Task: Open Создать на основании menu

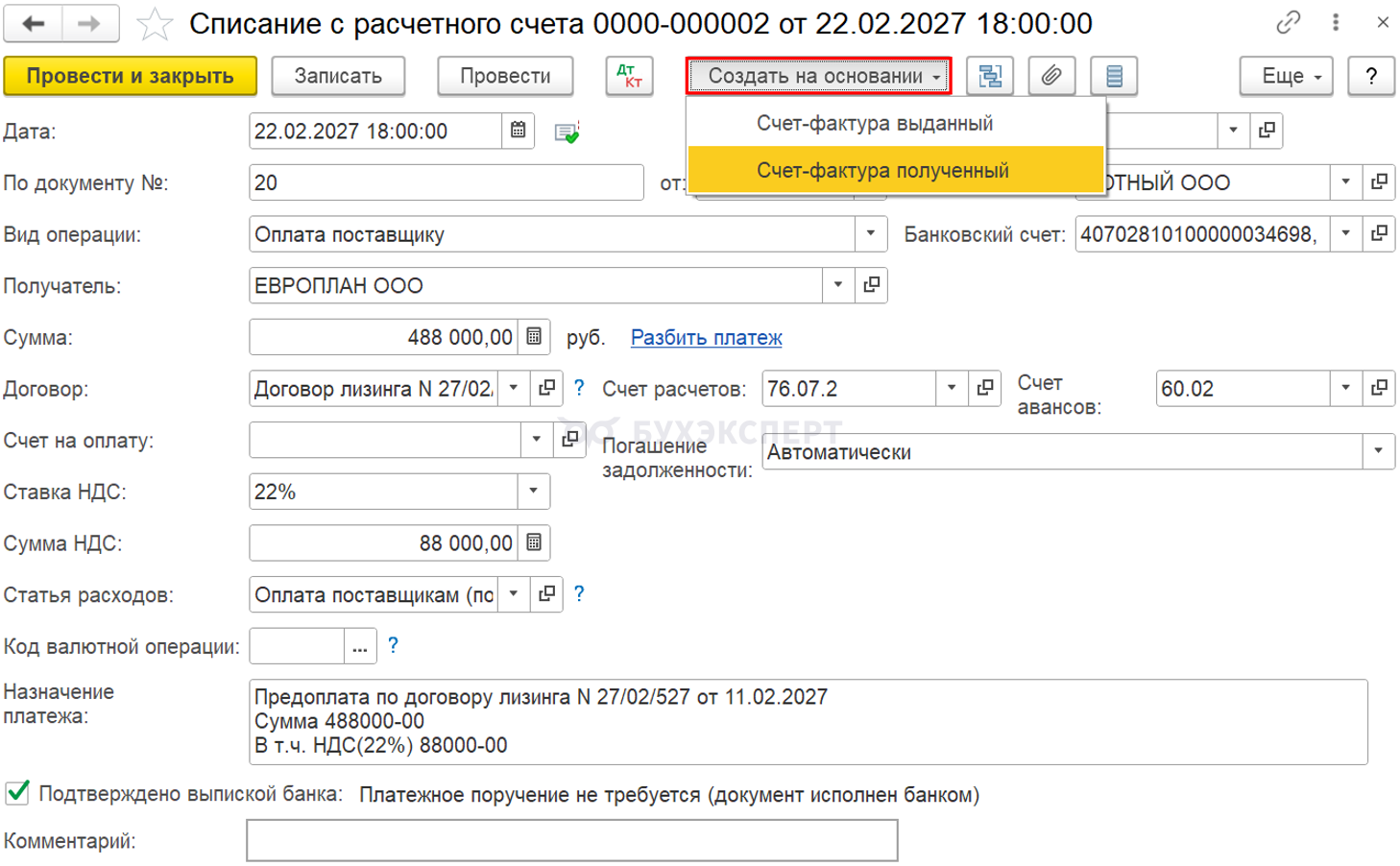Action: pos(818,76)
